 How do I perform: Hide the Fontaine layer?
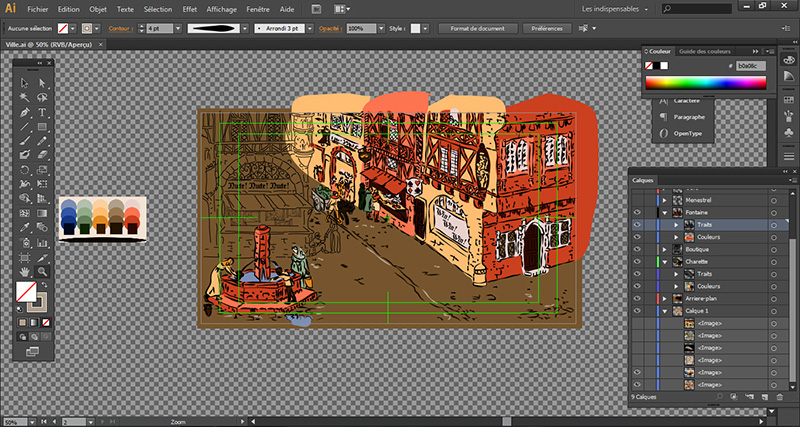click(x=636, y=213)
